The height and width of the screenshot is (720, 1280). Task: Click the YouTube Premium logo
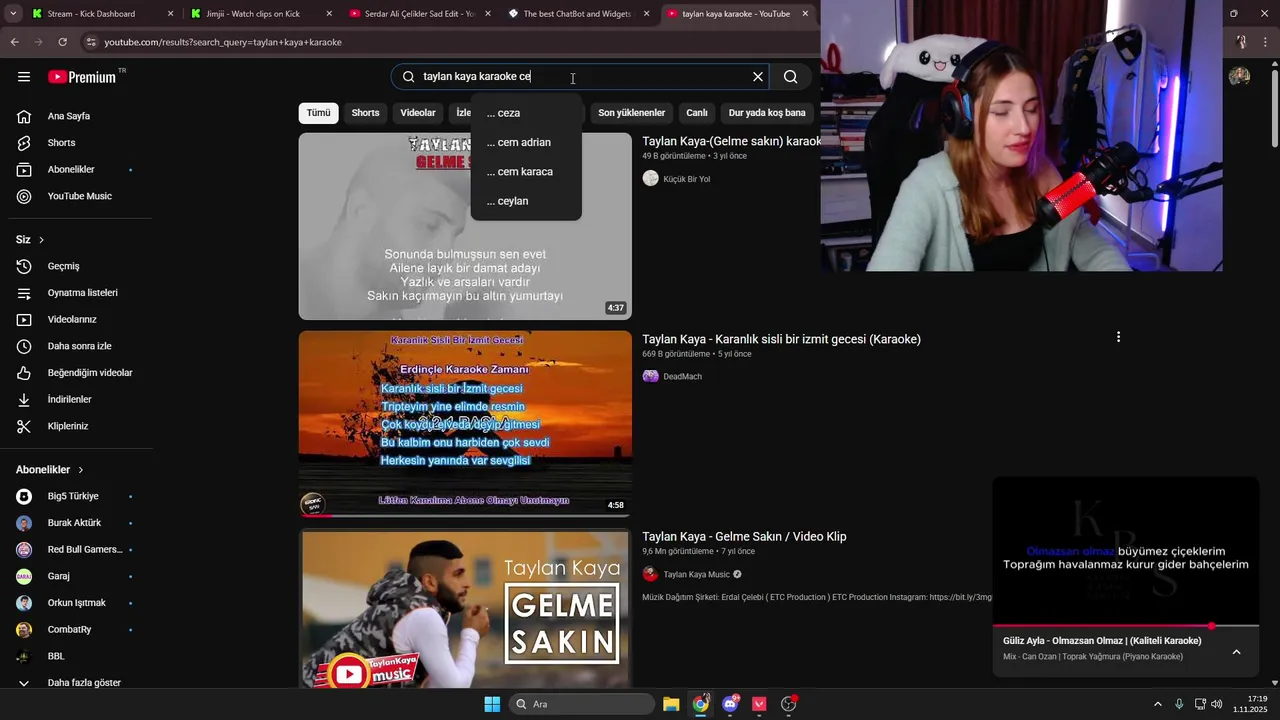(82, 77)
